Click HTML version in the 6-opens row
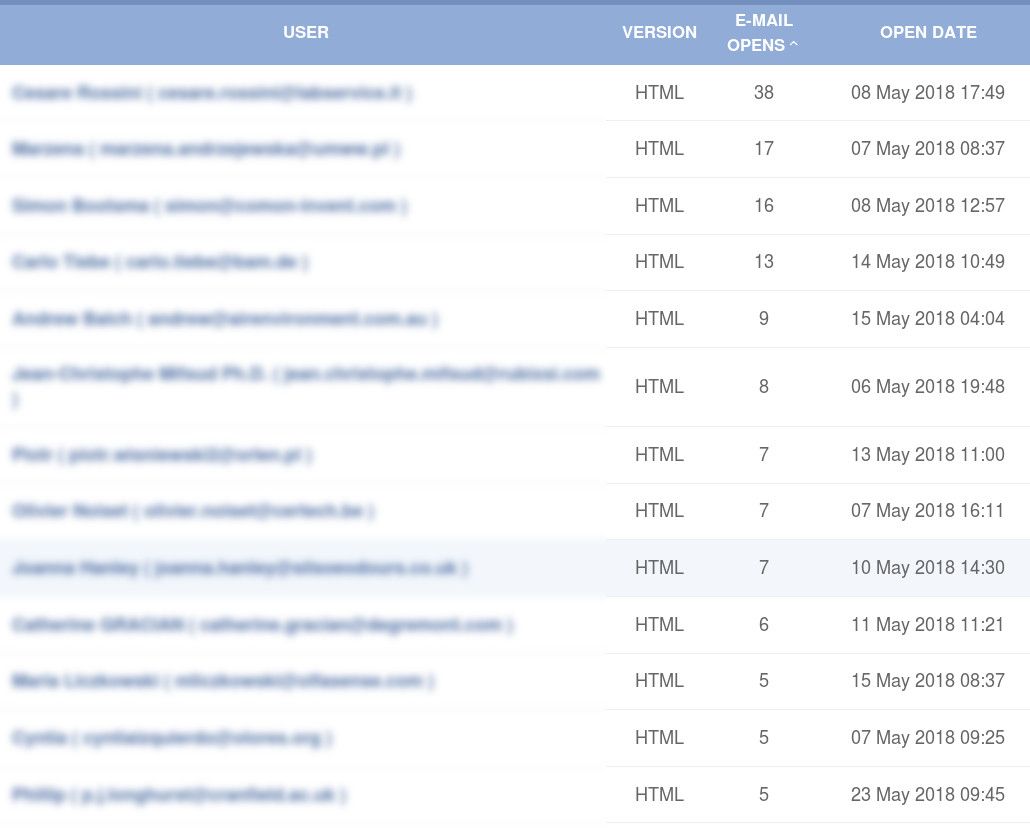The width and height of the screenshot is (1030, 828). point(660,624)
